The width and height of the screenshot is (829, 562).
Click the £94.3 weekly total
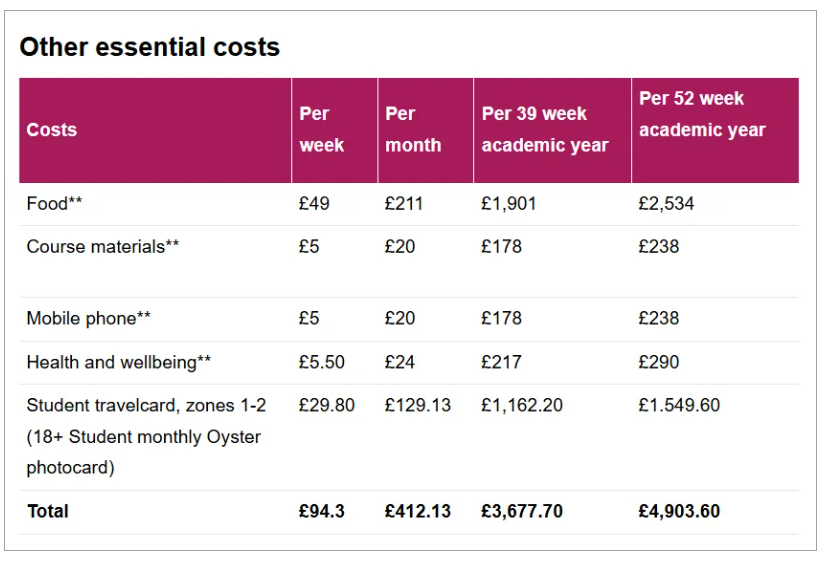tap(321, 511)
